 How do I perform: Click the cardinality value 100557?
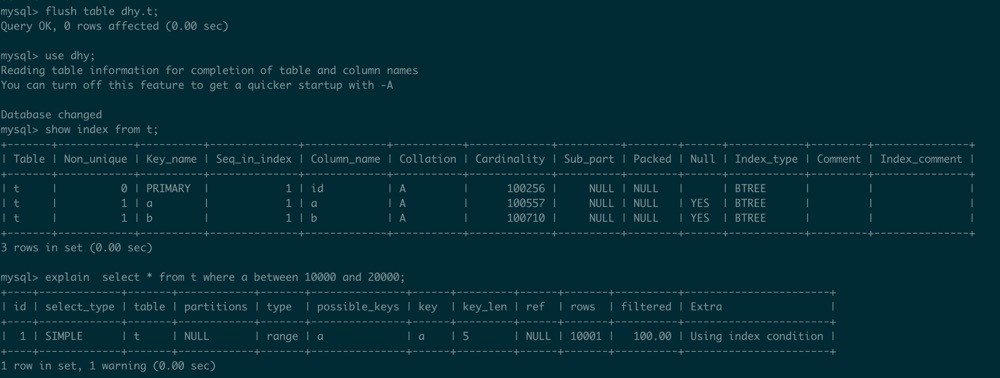pos(526,203)
